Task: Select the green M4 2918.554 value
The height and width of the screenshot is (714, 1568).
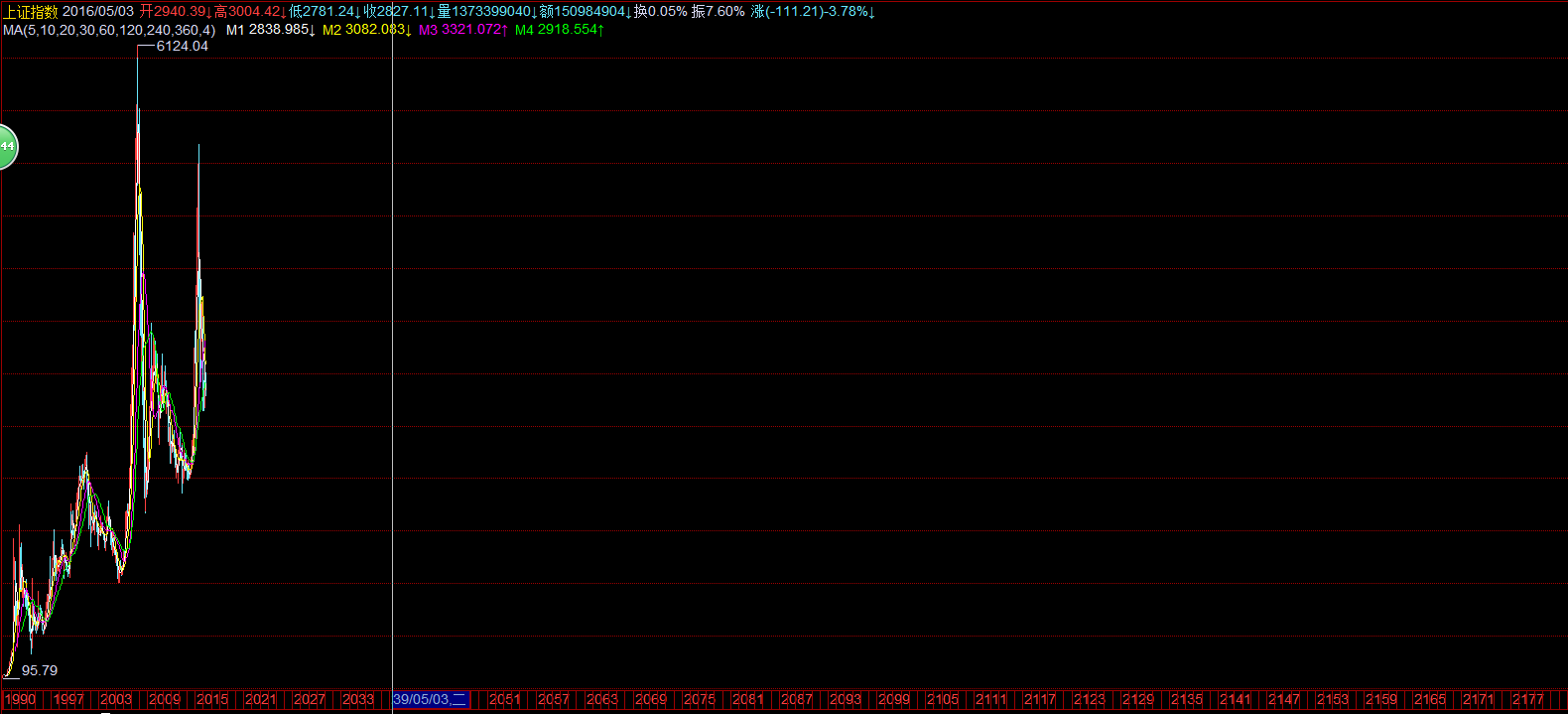Action: point(560,30)
